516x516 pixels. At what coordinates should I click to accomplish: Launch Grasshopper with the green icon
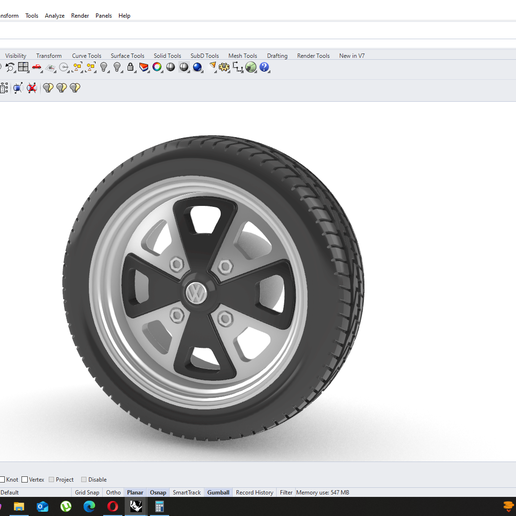coord(251,67)
